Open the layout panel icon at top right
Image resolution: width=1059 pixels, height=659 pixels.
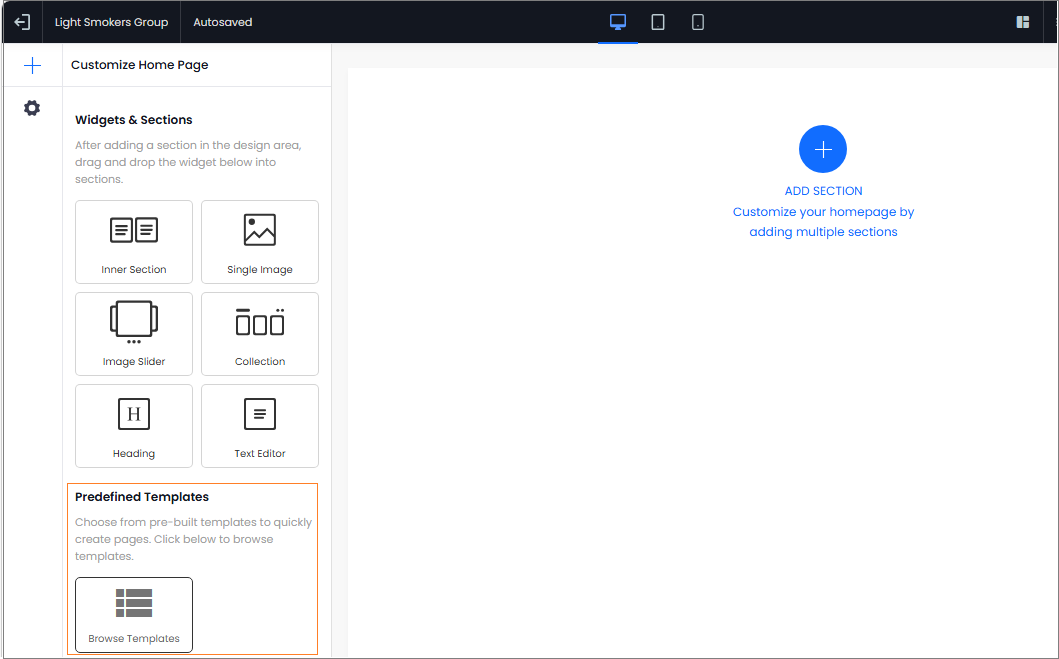tap(1023, 22)
